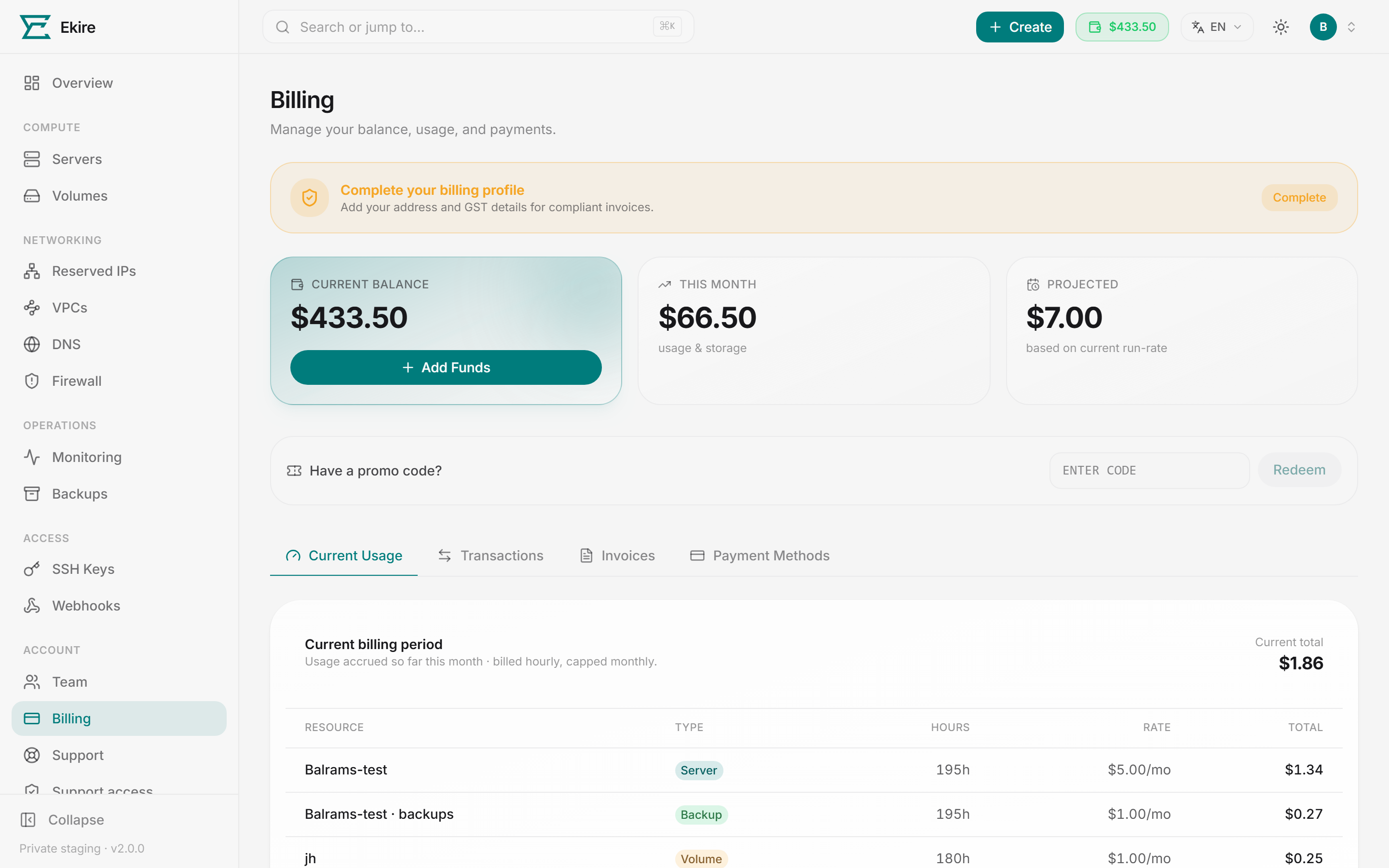Click the Projected calendar icon
This screenshot has height=868, width=1389.
pos(1033,284)
